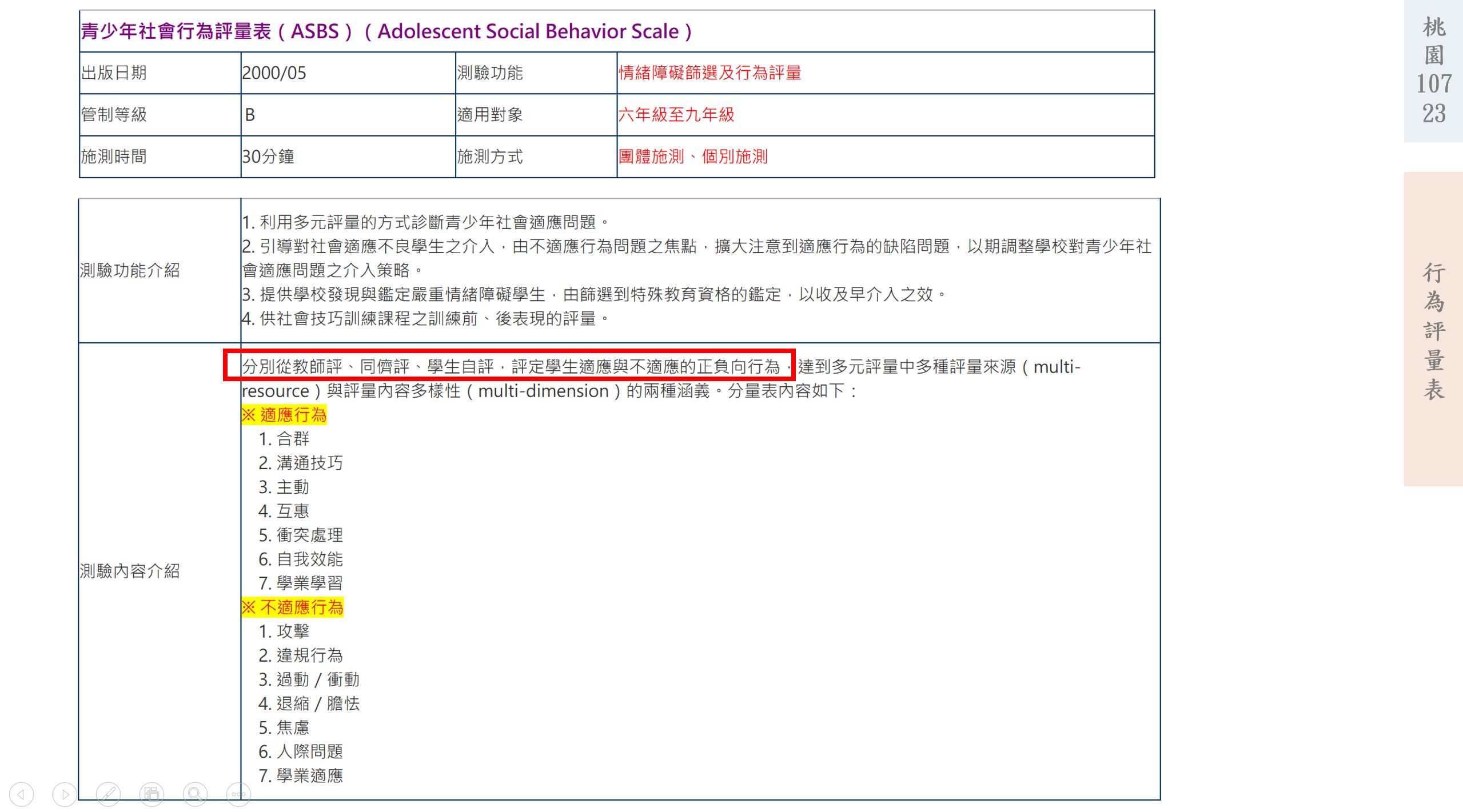Click list item 過動 / 衝動
This screenshot has width=1463, height=812.
tap(317, 679)
